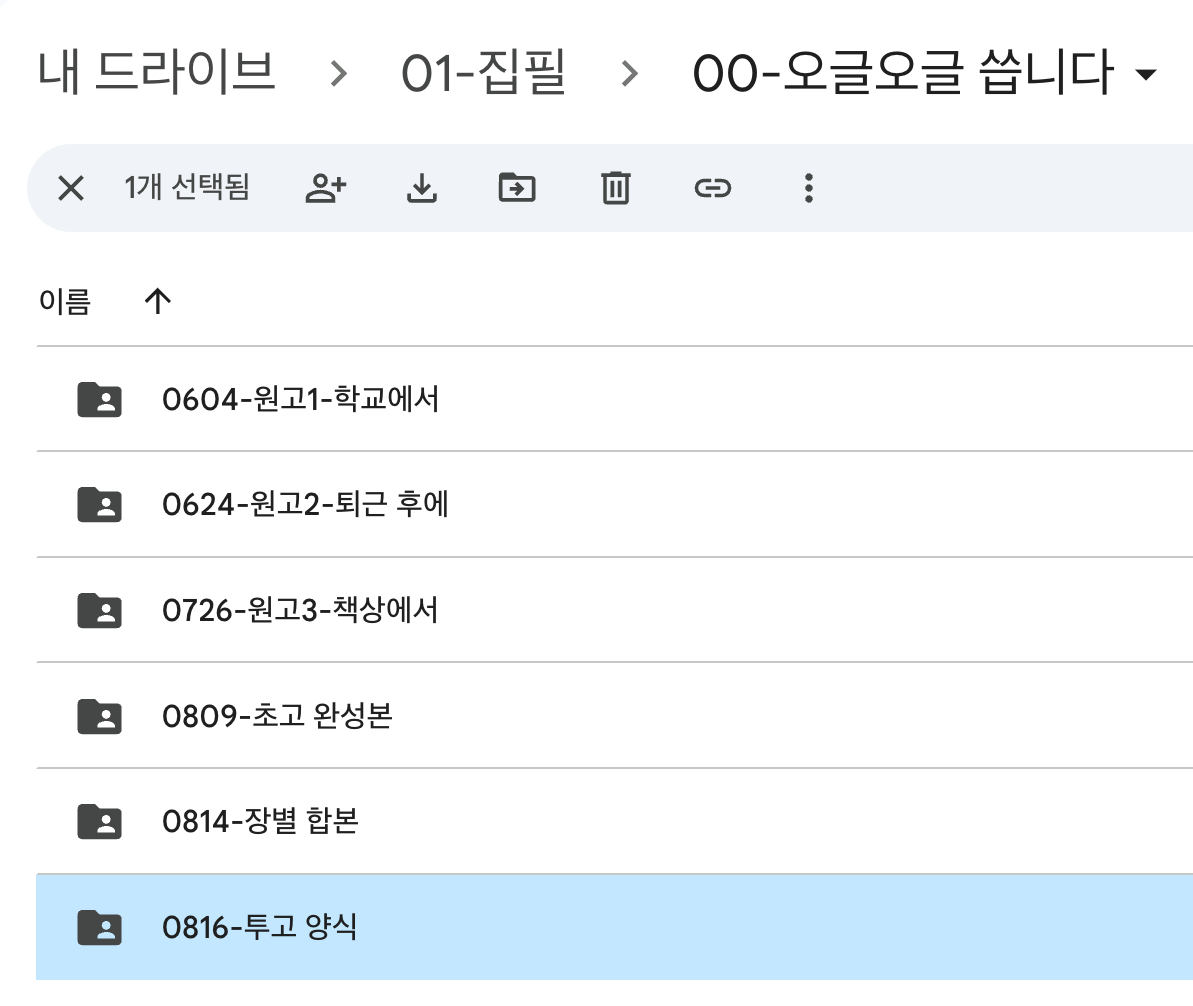Image resolution: width=1193 pixels, height=1006 pixels.
Task: Click the trash delete icon
Action: point(616,188)
